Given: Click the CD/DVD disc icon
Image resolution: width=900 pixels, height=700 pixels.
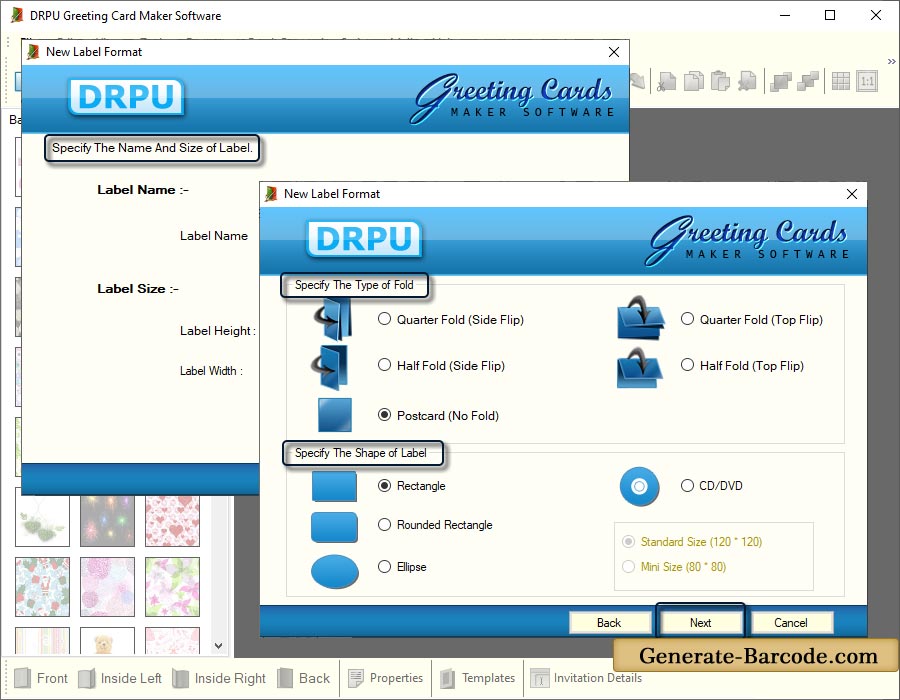Looking at the screenshot, I should tap(639, 487).
